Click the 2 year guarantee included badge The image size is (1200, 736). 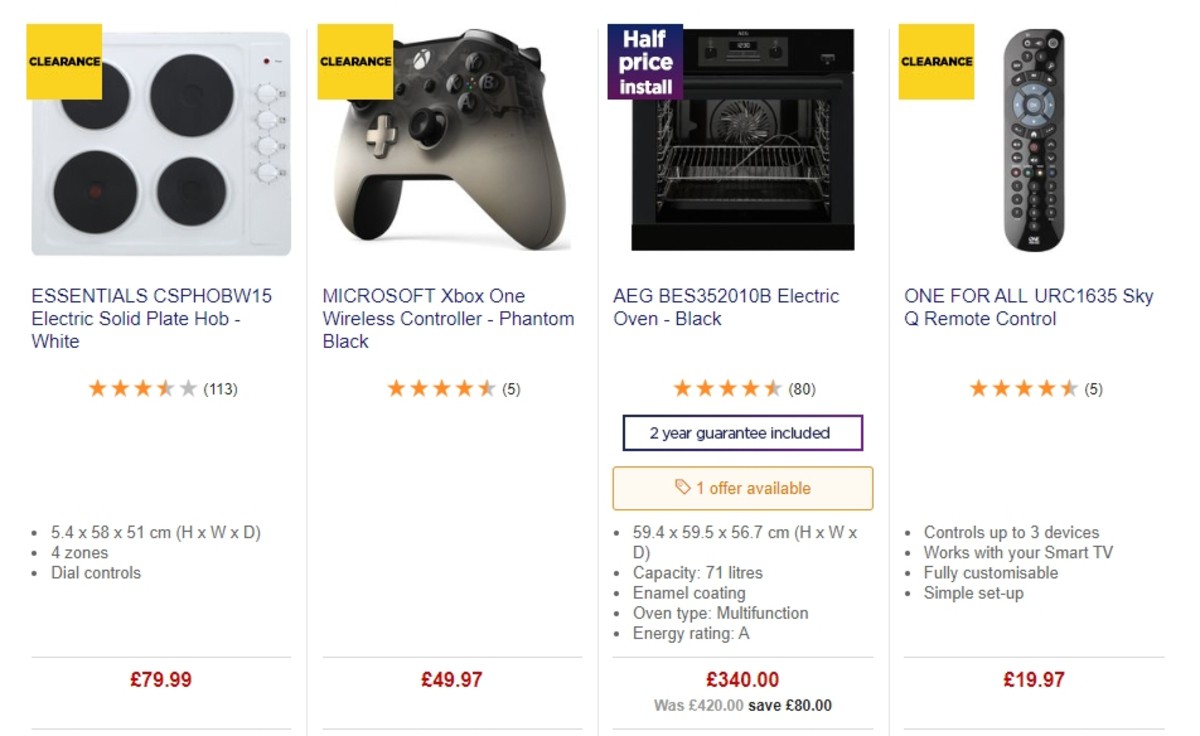[x=743, y=433]
